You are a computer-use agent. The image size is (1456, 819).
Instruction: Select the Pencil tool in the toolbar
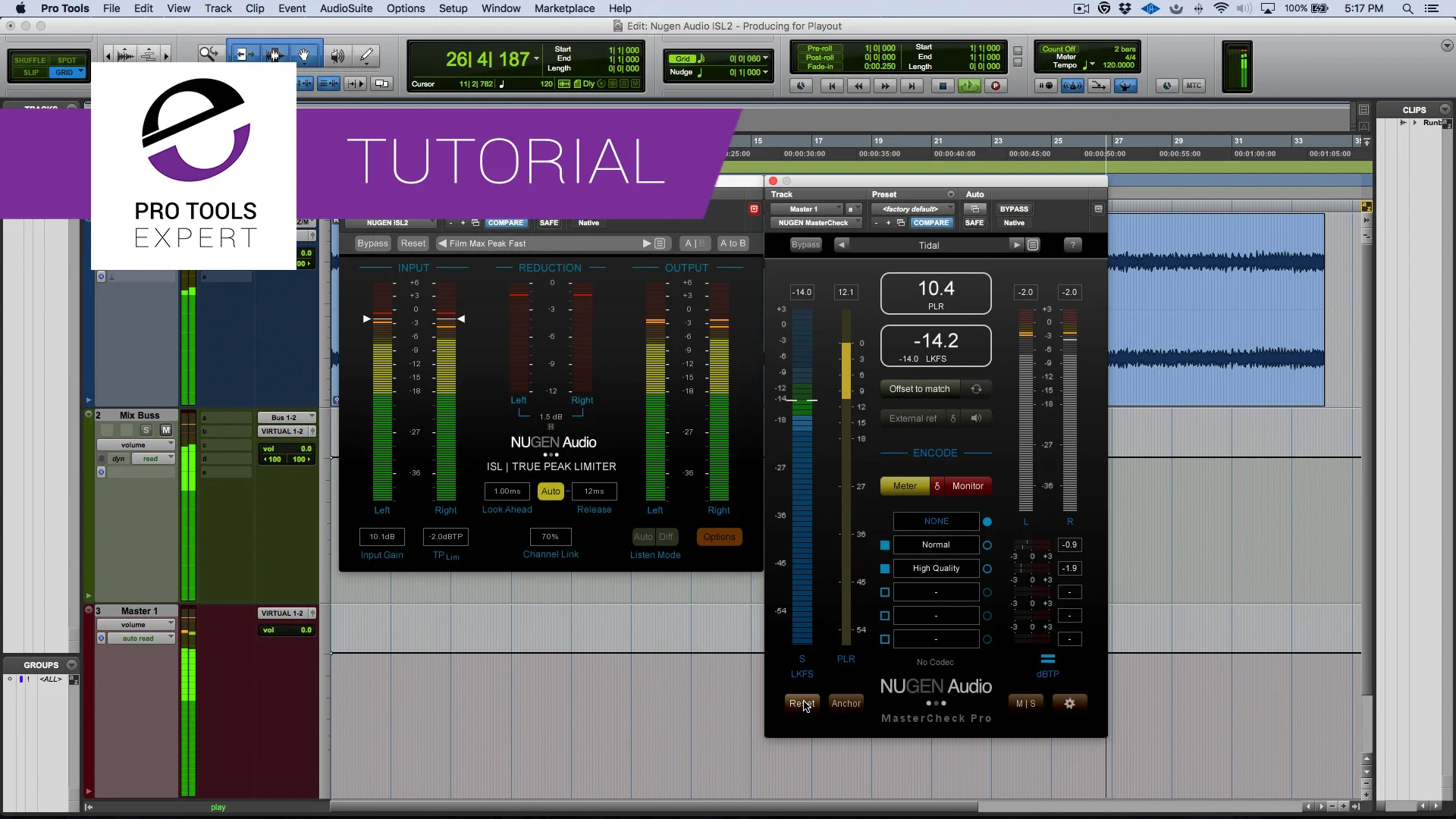pyautogui.click(x=366, y=55)
